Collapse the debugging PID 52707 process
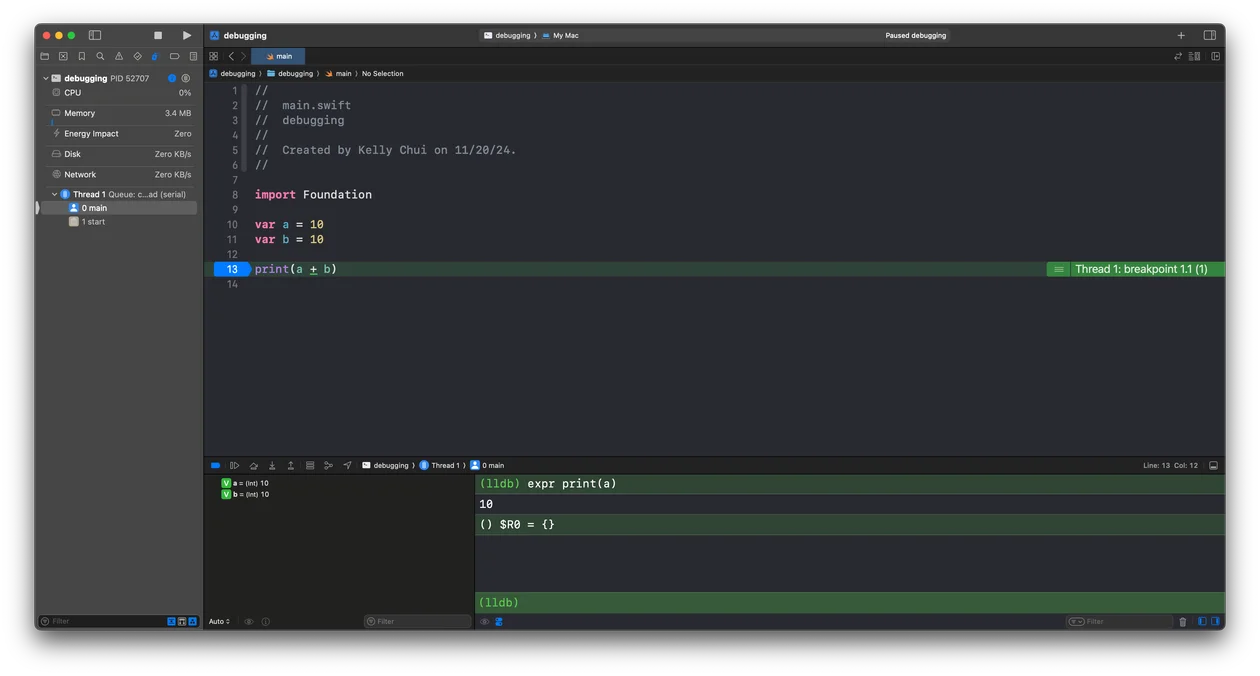The width and height of the screenshot is (1260, 676). [x=45, y=78]
